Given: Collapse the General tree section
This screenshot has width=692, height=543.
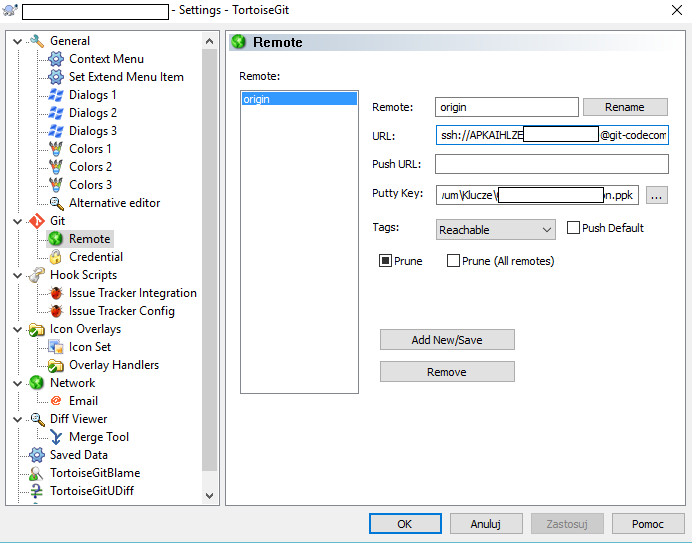Looking at the screenshot, I should click(x=17, y=41).
